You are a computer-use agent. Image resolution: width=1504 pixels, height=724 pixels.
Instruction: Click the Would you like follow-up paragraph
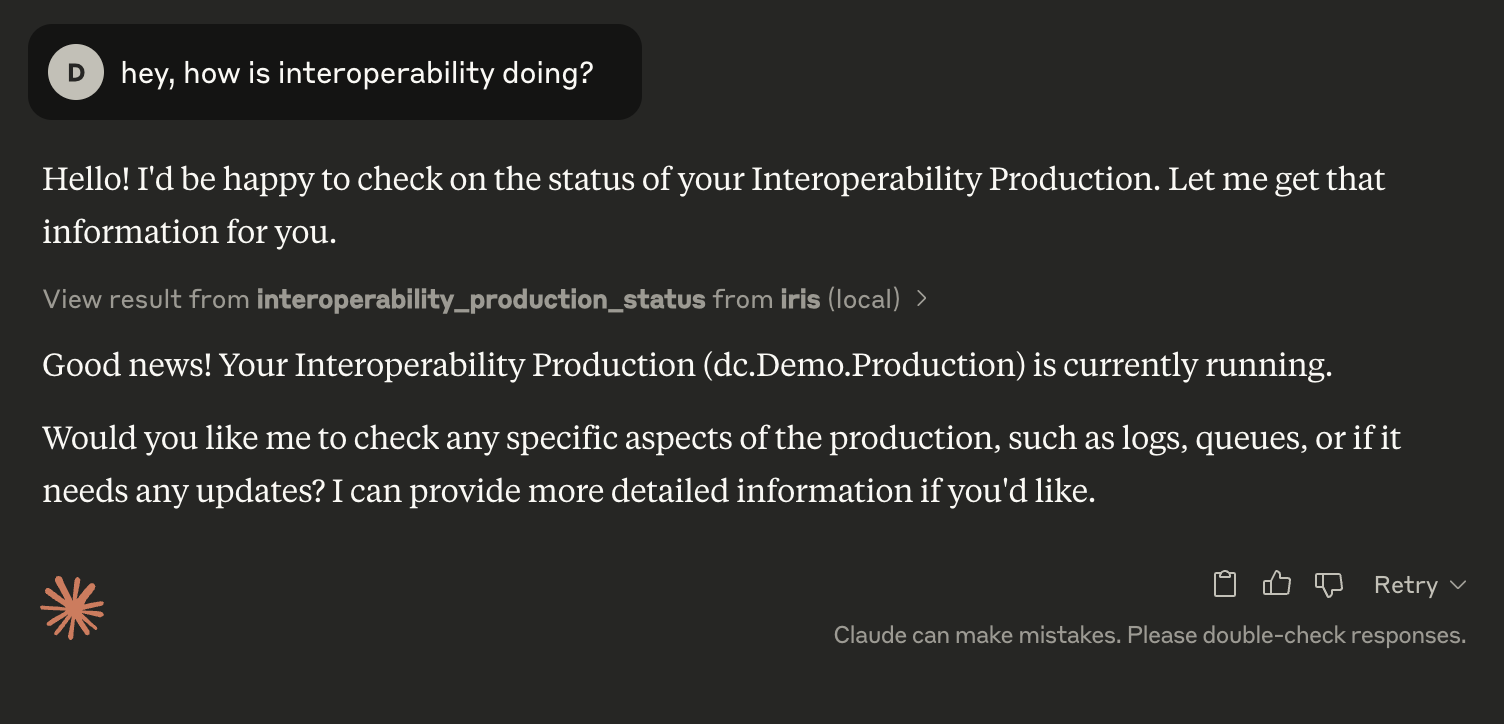tap(722, 464)
